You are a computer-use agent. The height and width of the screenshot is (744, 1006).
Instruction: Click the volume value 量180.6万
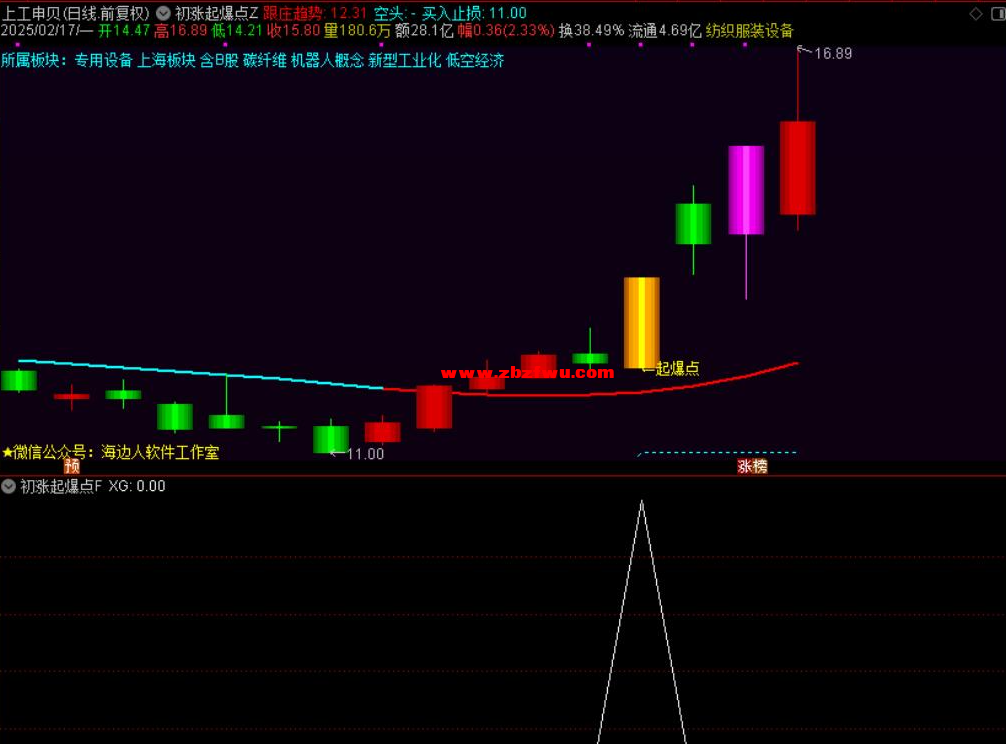pyautogui.click(x=357, y=30)
